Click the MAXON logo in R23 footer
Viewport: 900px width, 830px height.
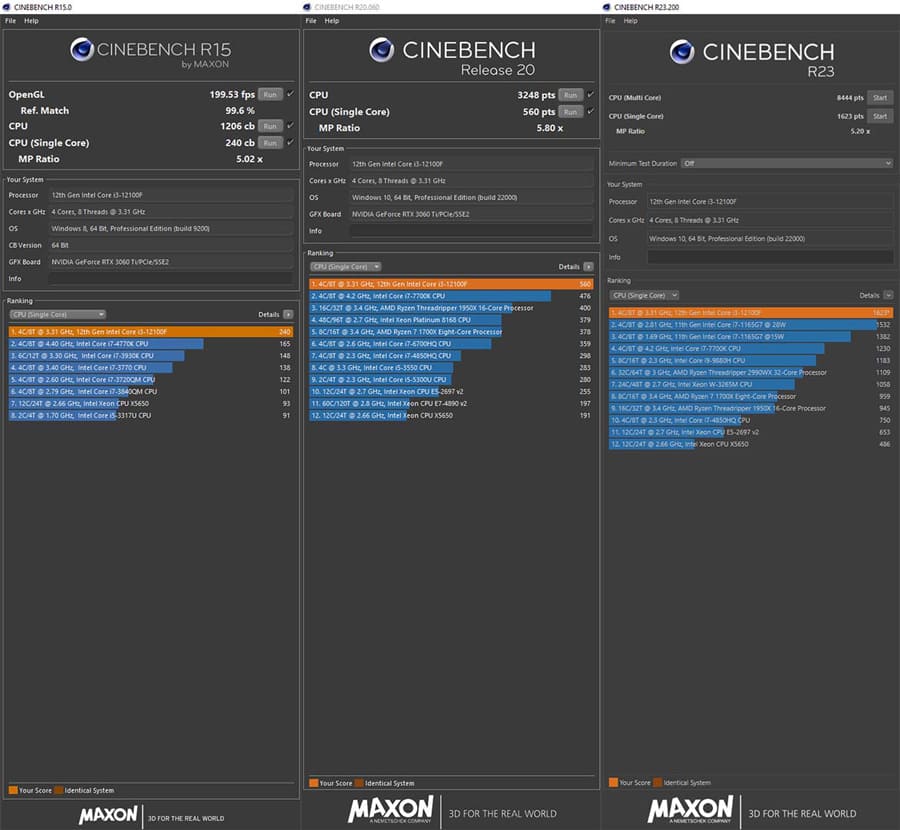tap(690, 810)
